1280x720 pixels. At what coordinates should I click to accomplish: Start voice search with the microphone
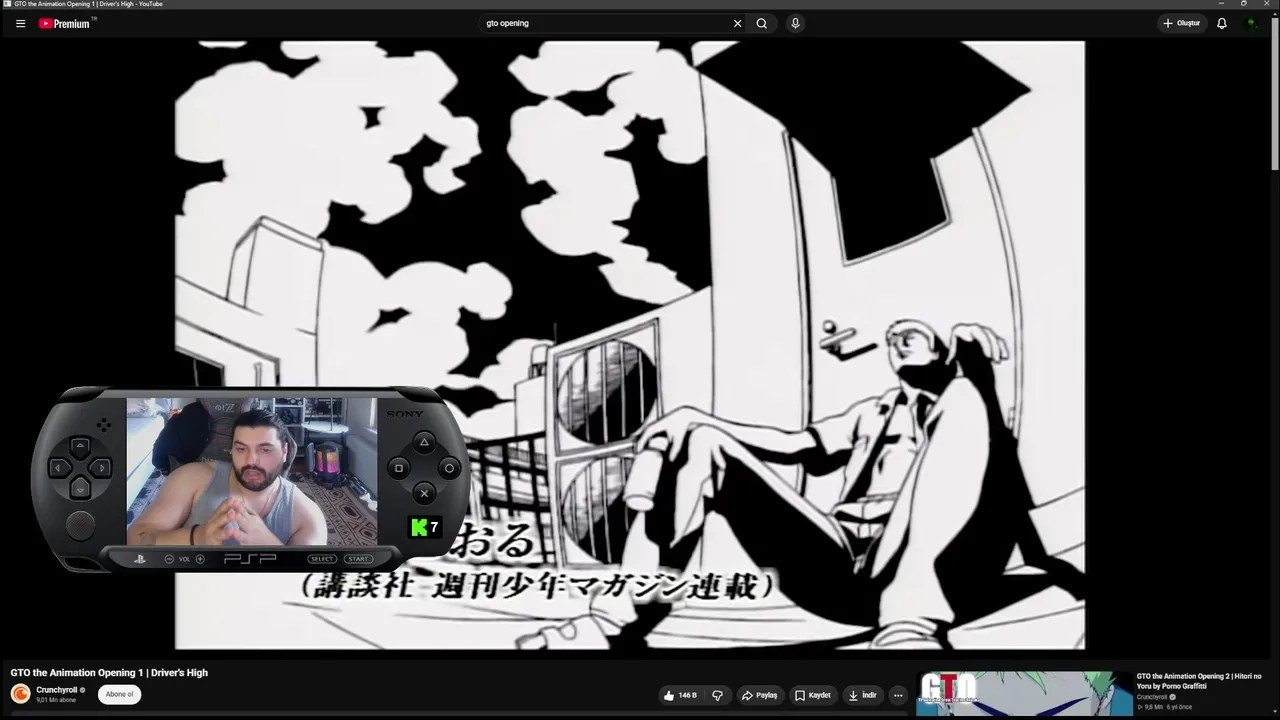(x=795, y=23)
